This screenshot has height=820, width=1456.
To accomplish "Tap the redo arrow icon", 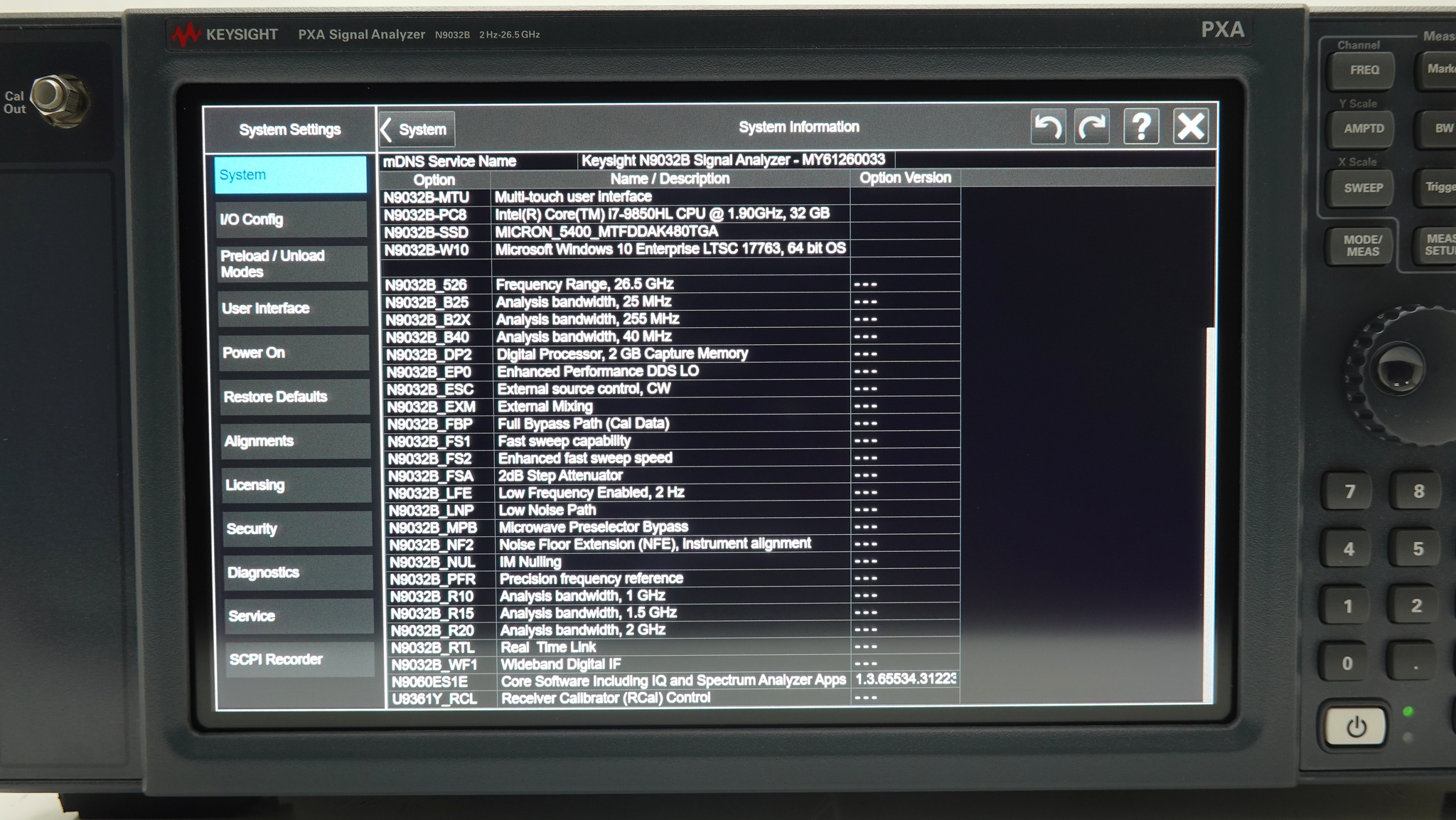I will (1092, 127).
